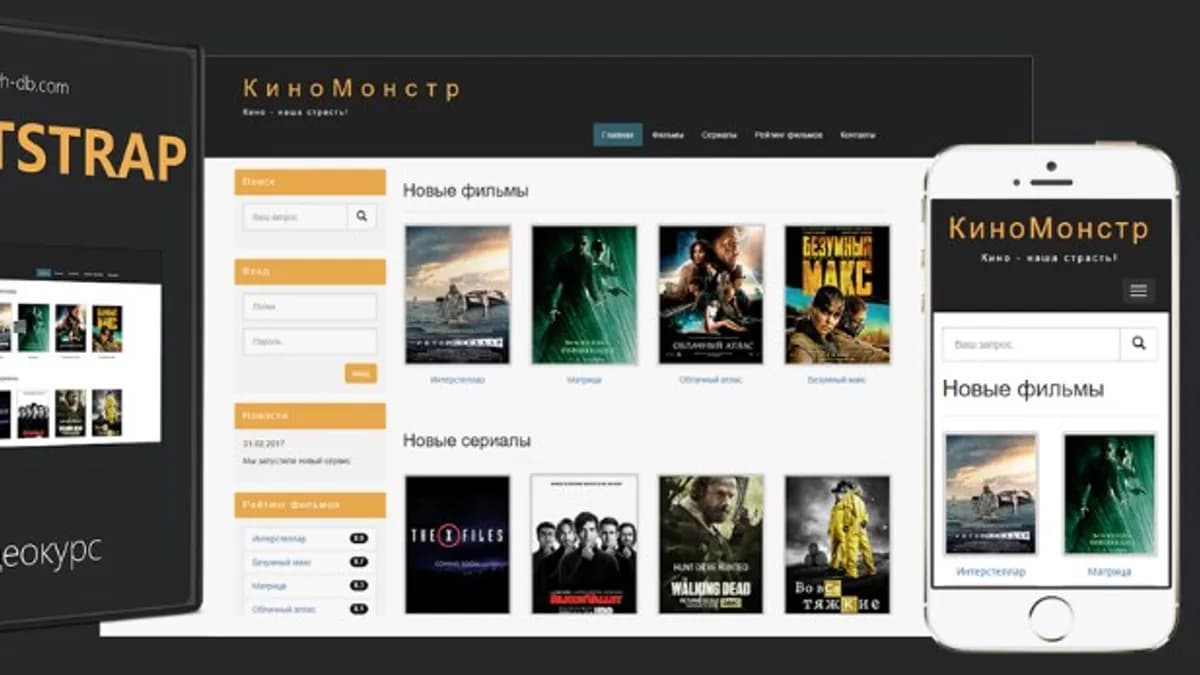Click the Интерстеллар rating score badge
This screenshot has height=675, width=1200.
(x=359, y=539)
